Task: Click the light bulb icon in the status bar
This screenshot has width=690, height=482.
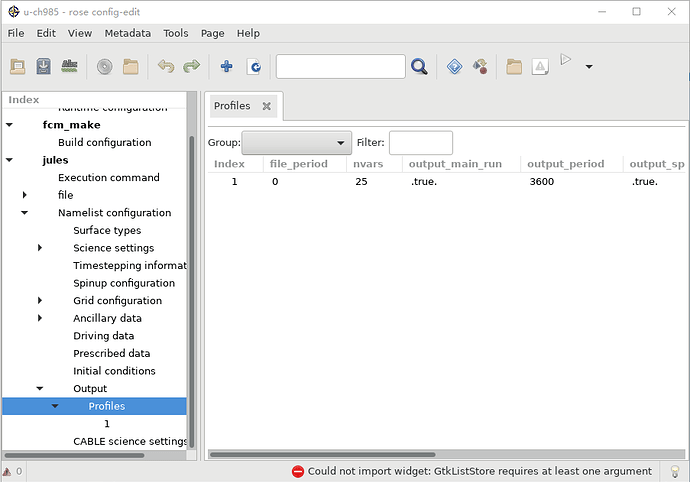Action: (675, 471)
